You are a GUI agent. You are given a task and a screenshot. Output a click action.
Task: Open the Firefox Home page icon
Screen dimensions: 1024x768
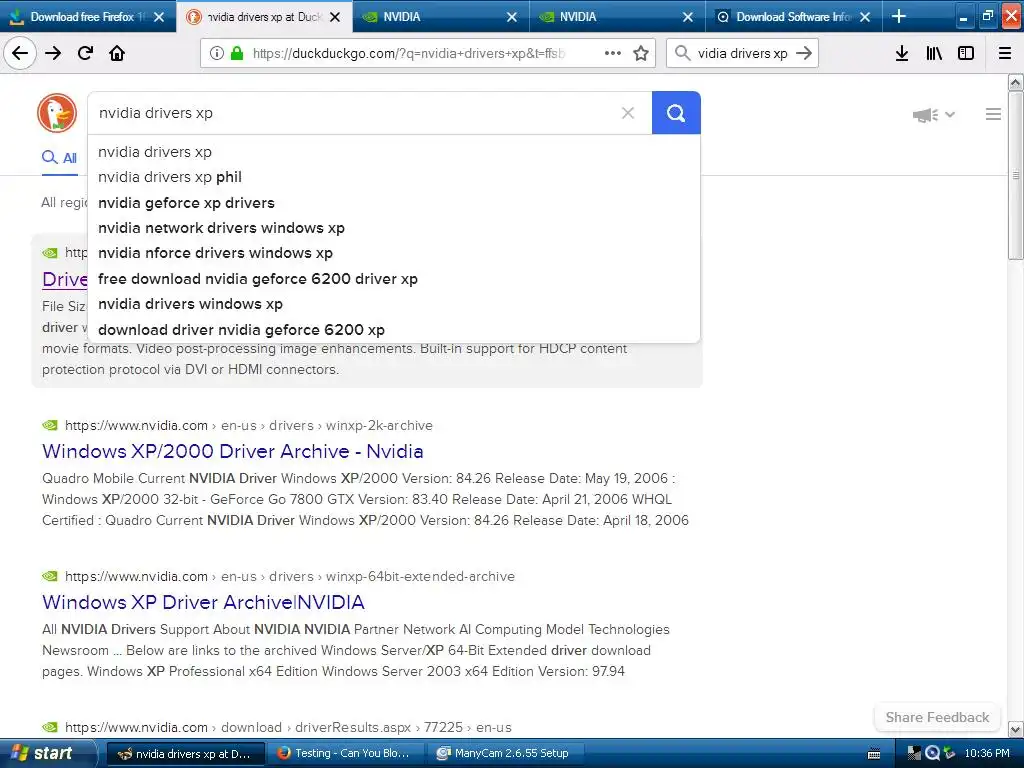tap(117, 53)
